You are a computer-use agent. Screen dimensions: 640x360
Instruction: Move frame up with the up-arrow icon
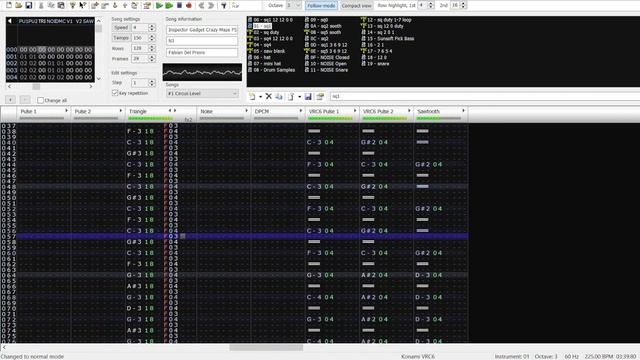(125, 5)
